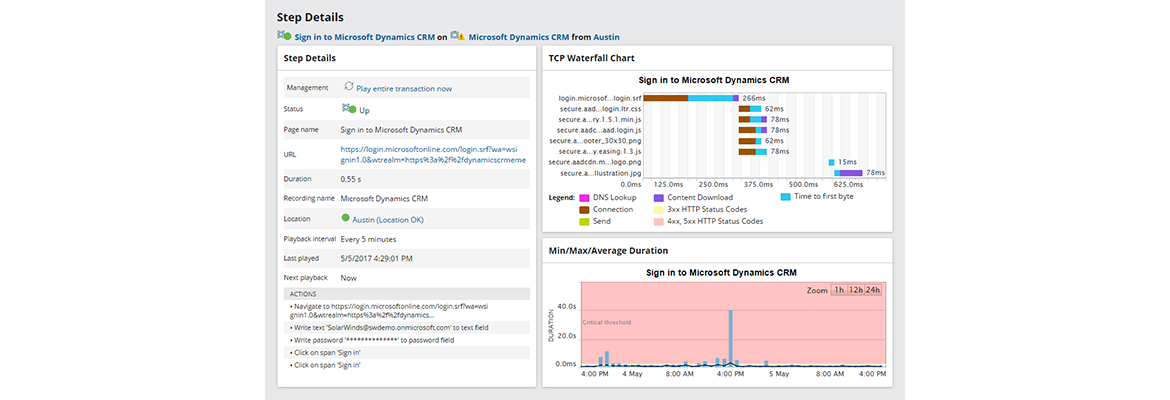Viewport: 1170px width, 400px height.
Task: Click the '5/5/2017 4:29:01 PM' last played value
Action: pyautogui.click(x=377, y=258)
